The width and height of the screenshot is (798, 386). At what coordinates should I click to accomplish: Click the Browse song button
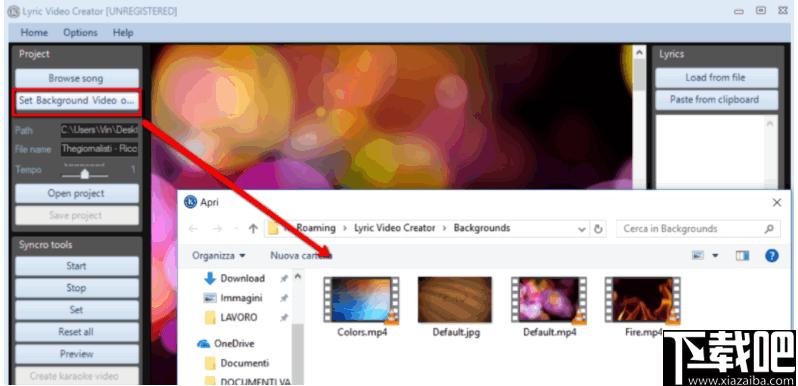pyautogui.click(x=76, y=78)
